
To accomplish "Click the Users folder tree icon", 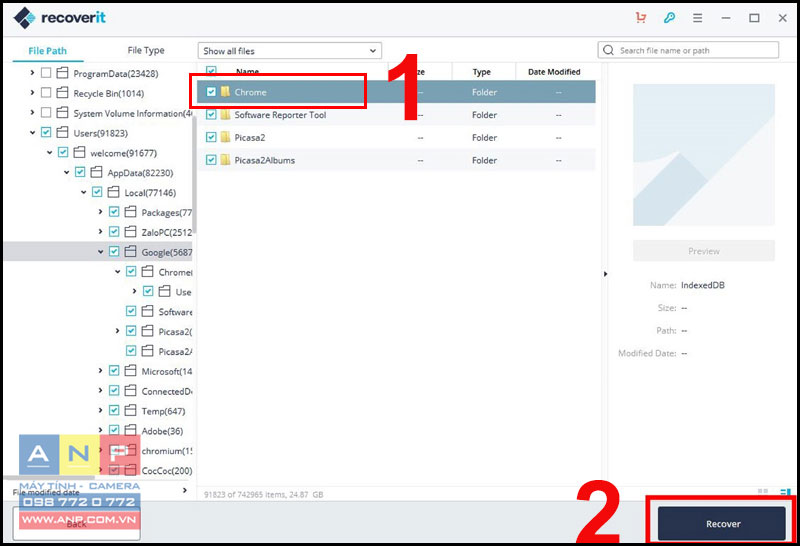I will click(x=62, y=133).
